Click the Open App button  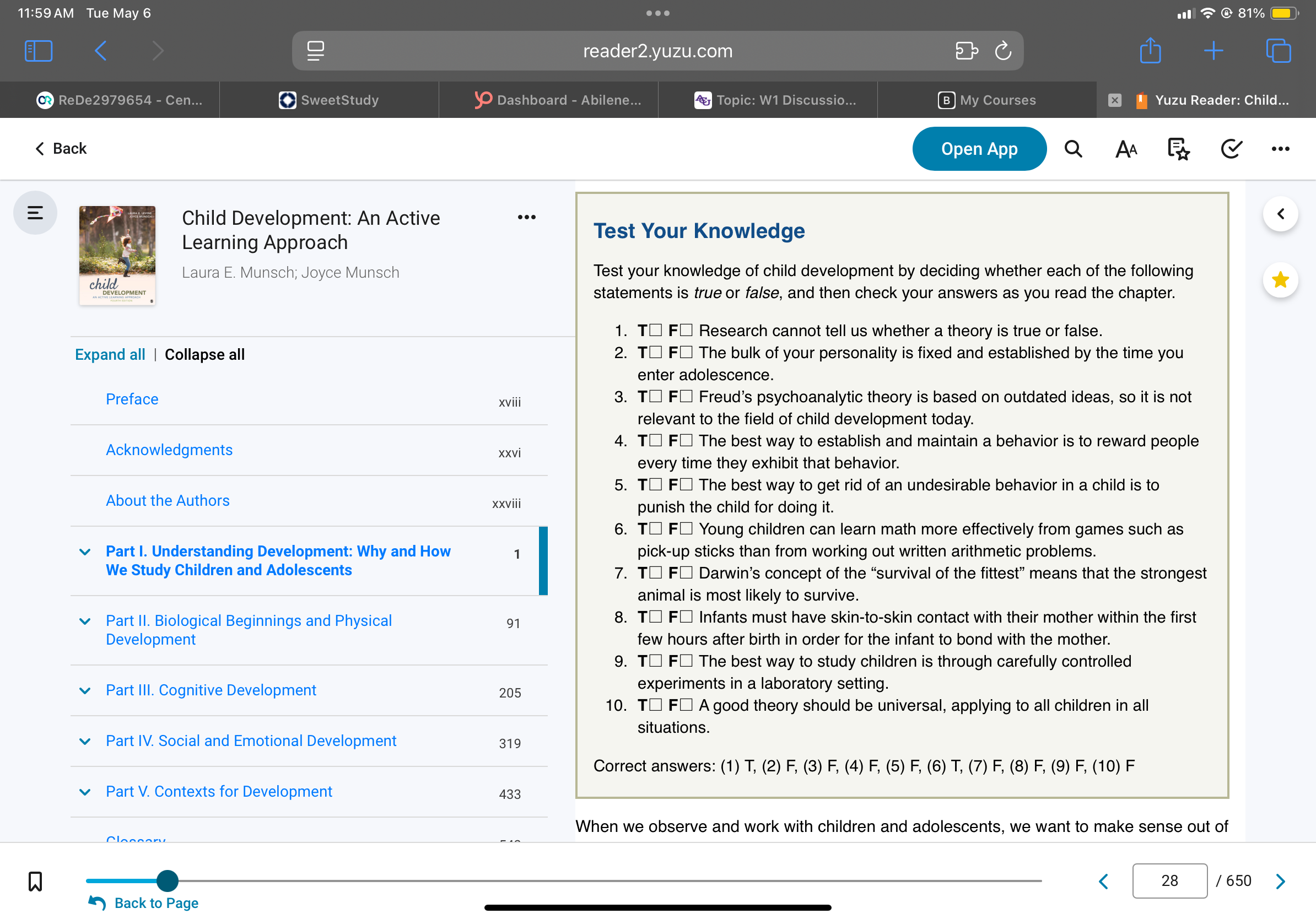click(979, 149)
